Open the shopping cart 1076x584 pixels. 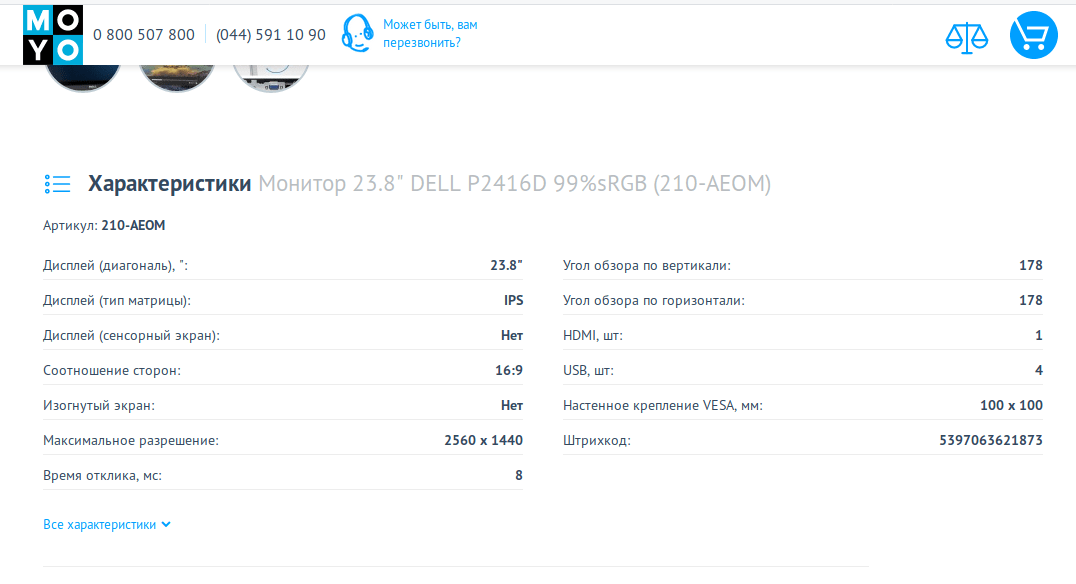[1033, 35]
